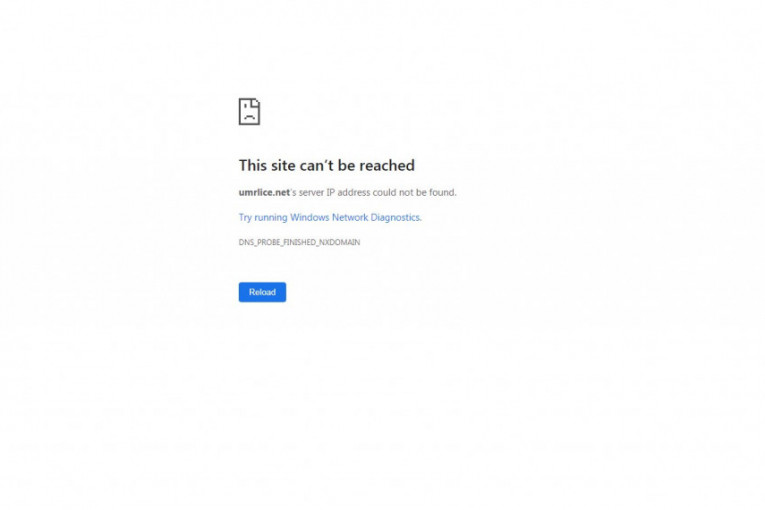Screen dimensions: 765x510
Task: Click 'NXDOMAIN' at the end of the error code
Action: tap(339, 243)
